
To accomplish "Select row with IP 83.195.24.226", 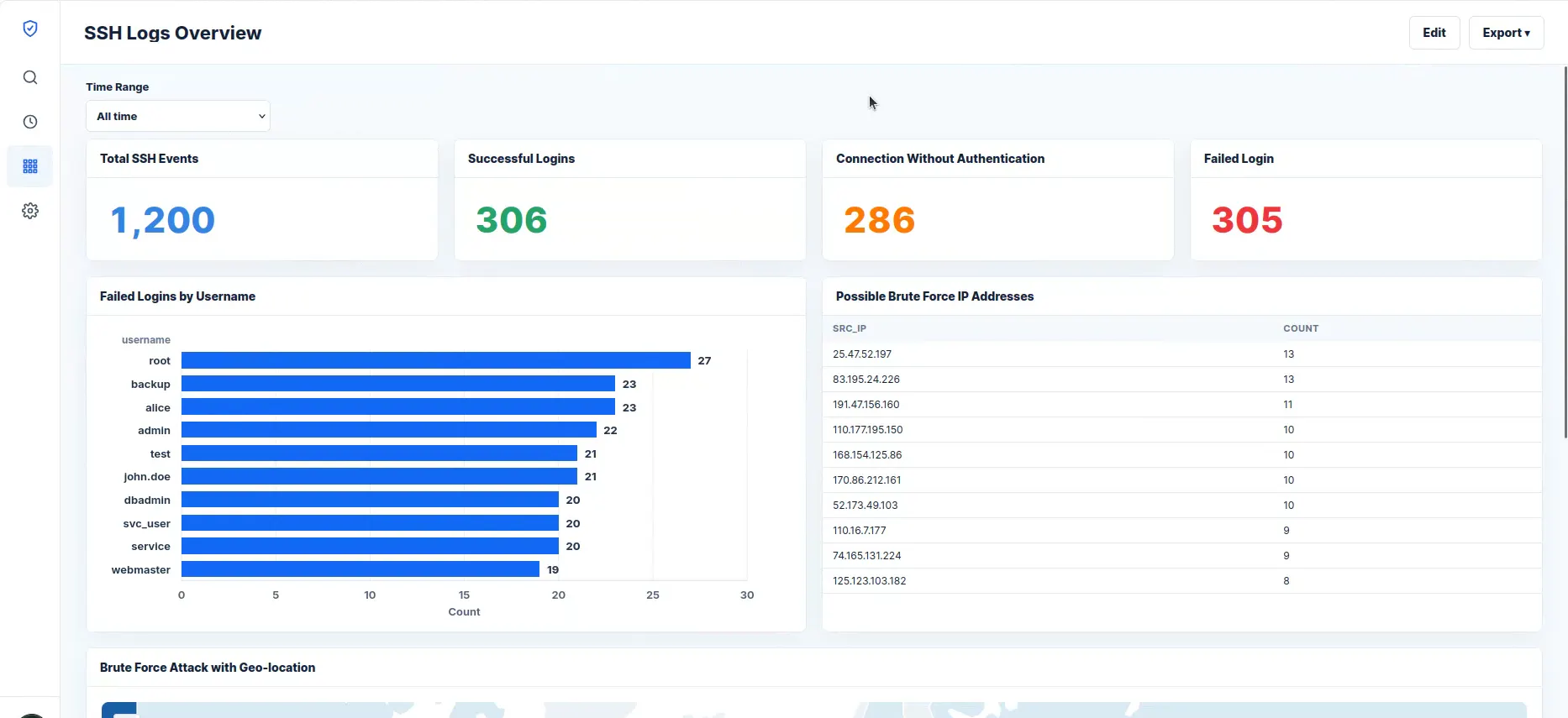I will [1182, 380].
